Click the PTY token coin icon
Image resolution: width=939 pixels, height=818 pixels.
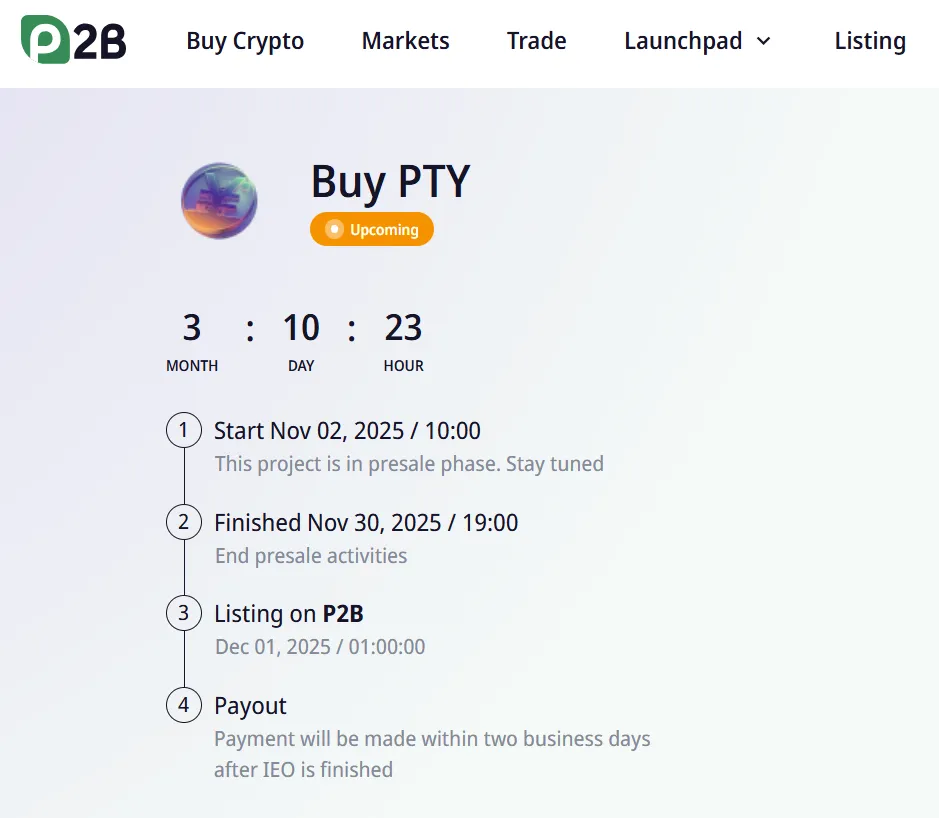click(x=219, y=200)
